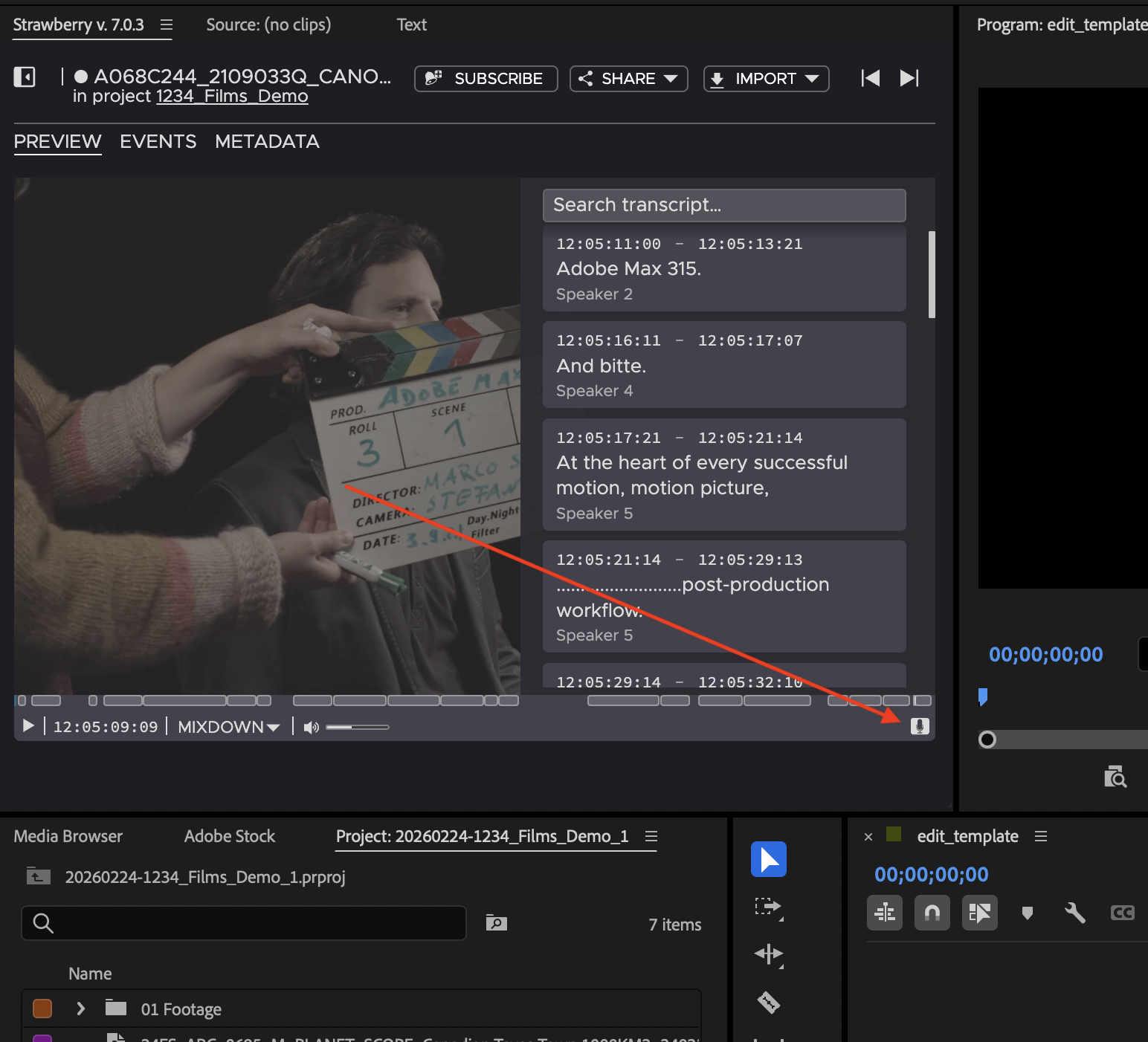Select the Selection arrow tool
Screen dimensions: 1148x1042
(x=769, y=859)
